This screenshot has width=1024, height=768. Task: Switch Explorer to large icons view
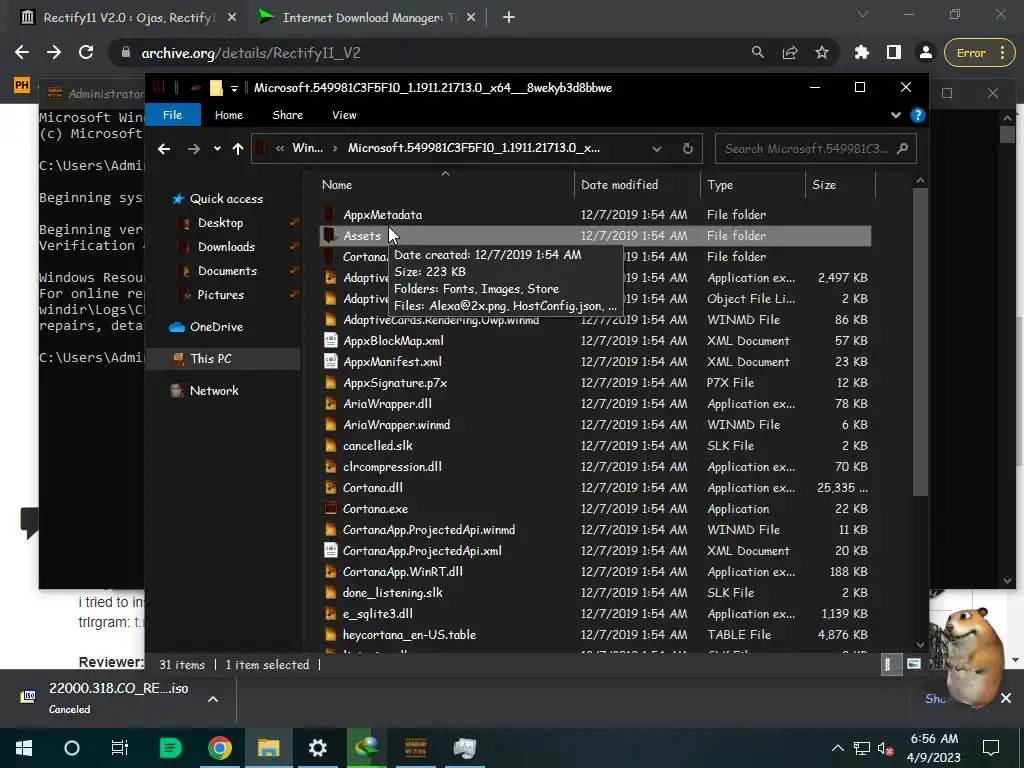click(x=914, y=665)
